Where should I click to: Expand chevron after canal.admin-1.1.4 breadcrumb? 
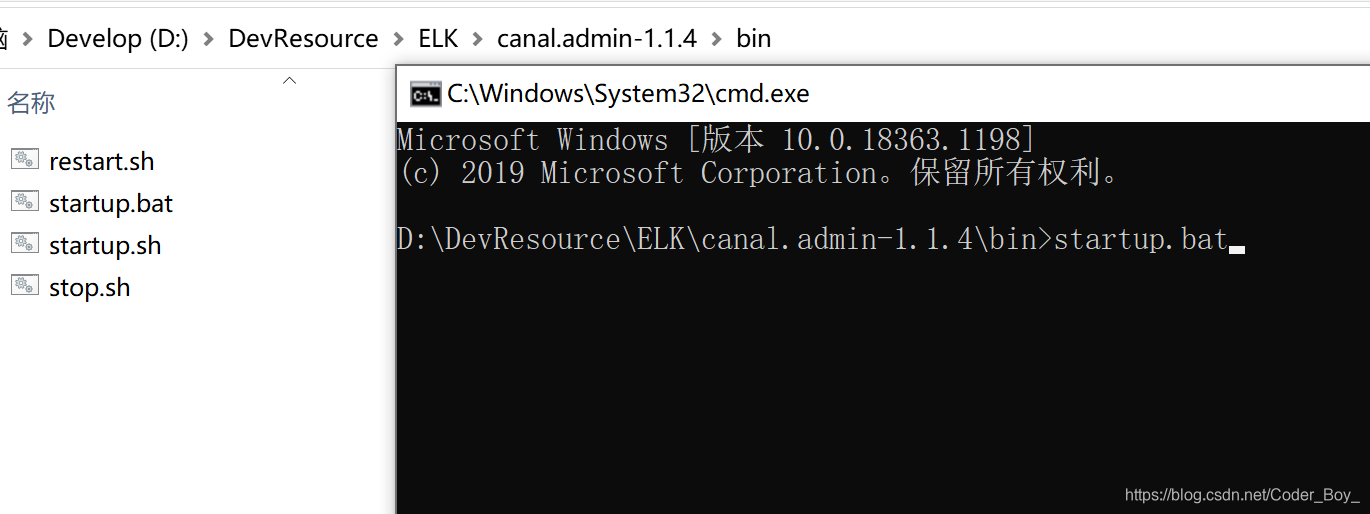click(x=716, y=39)
